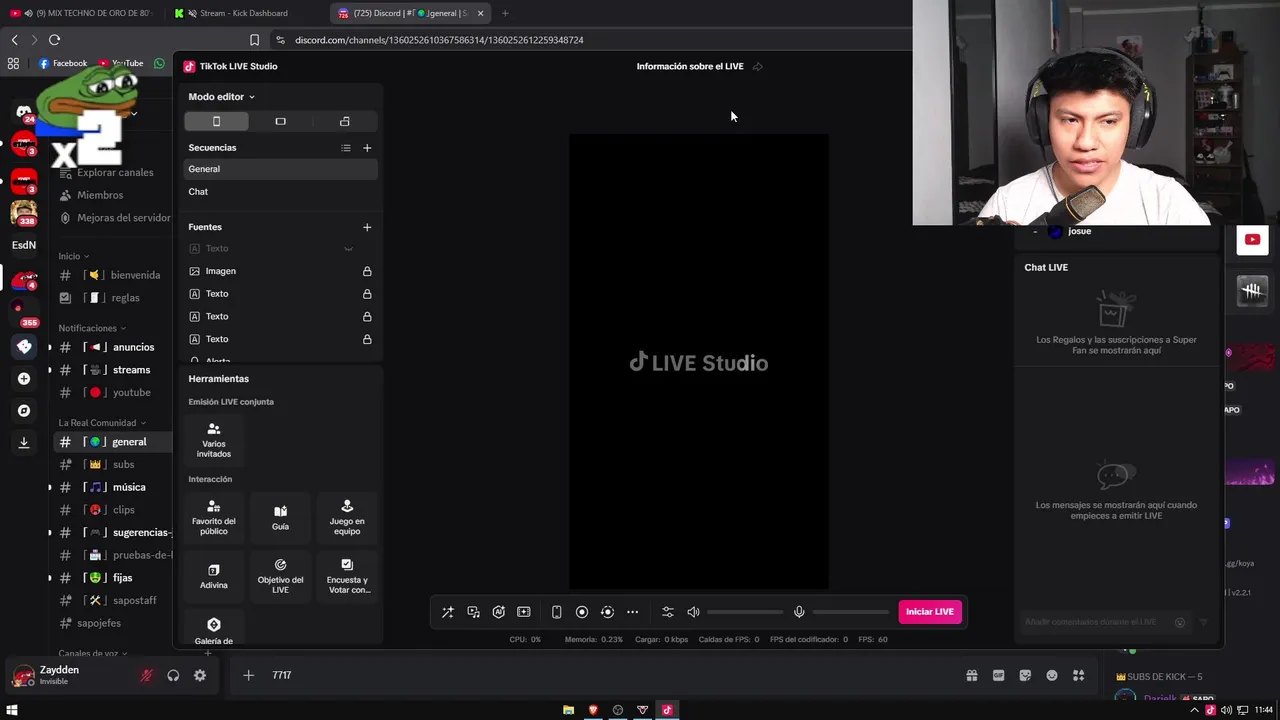Image resolution: width=1280 pixels, height=720 pixels.
Task: Add a new sequence with Secuencias plus
Action: [x=367, y=148]
